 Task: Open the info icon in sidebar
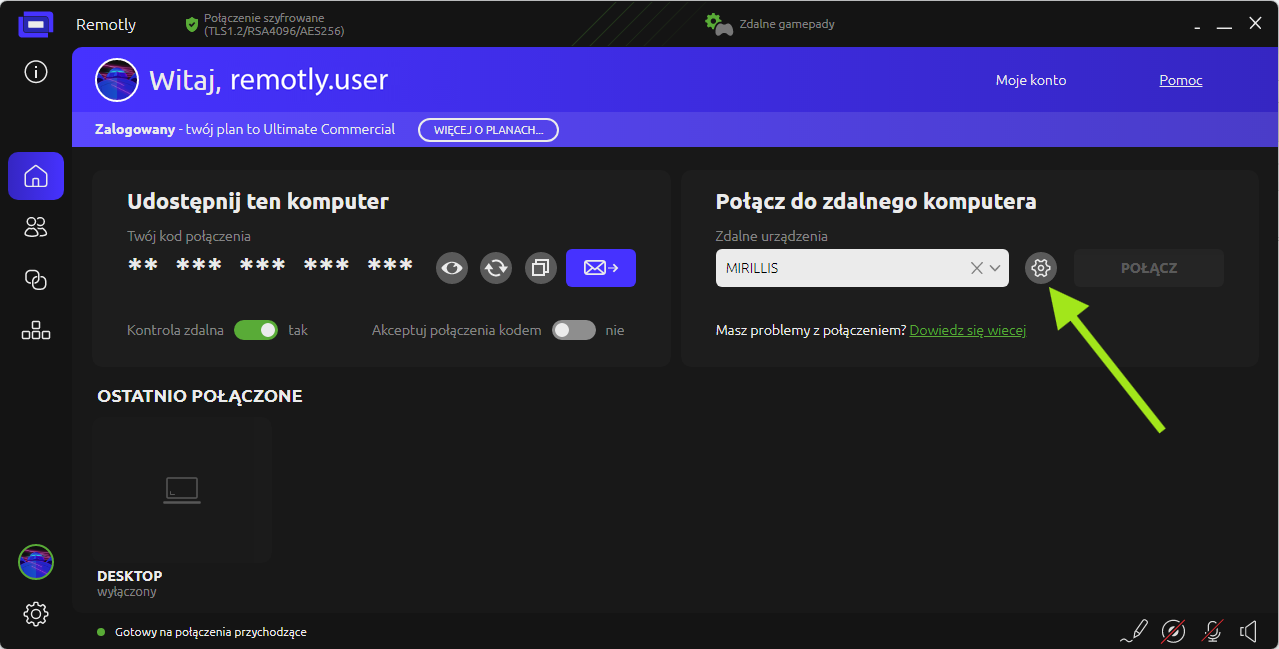[x=36, y=72]
